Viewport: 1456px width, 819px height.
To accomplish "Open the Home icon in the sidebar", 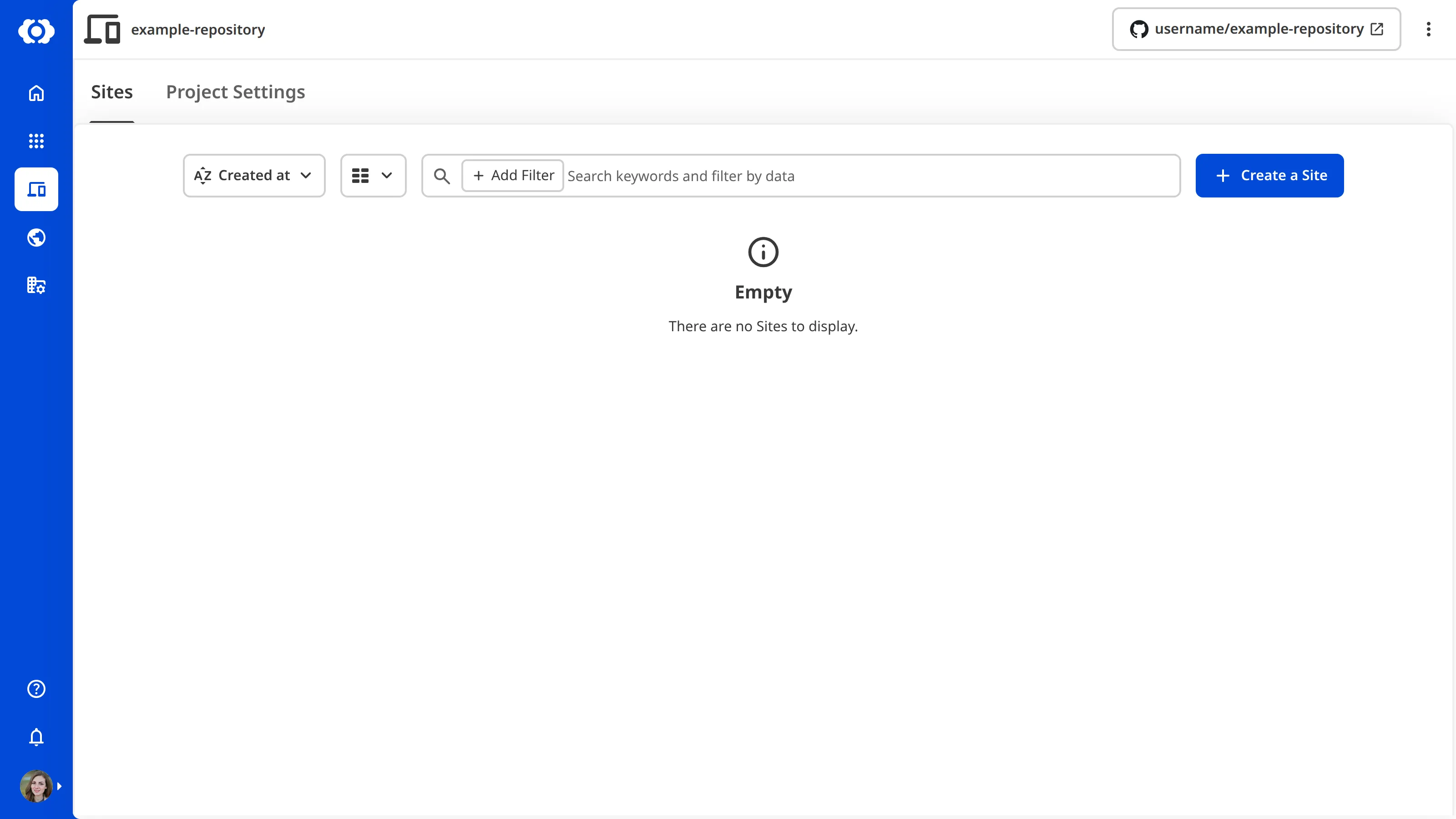I will pyautogui.click(x=36, y=93).
